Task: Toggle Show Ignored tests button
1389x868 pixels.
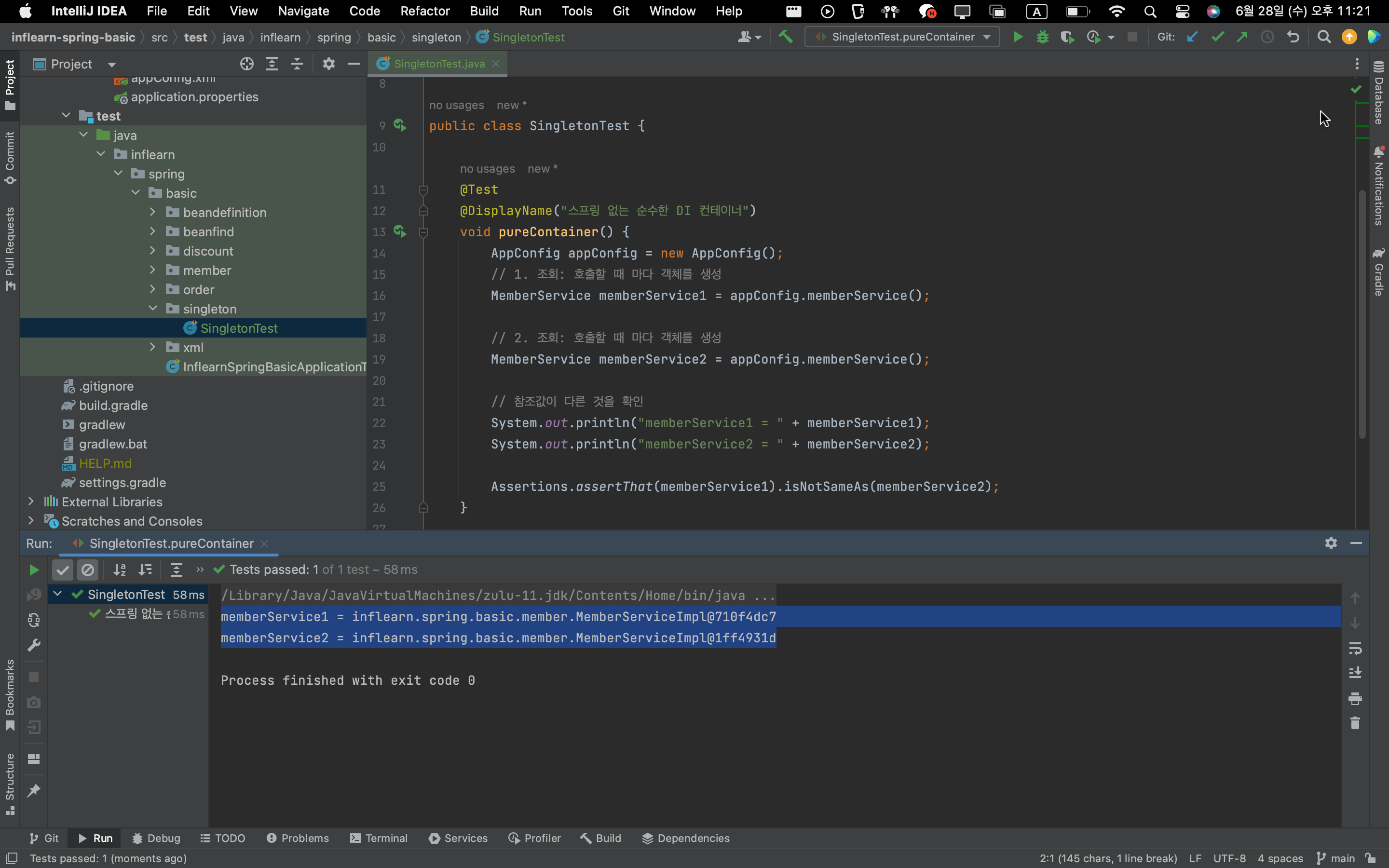Action: coord(88,570)
